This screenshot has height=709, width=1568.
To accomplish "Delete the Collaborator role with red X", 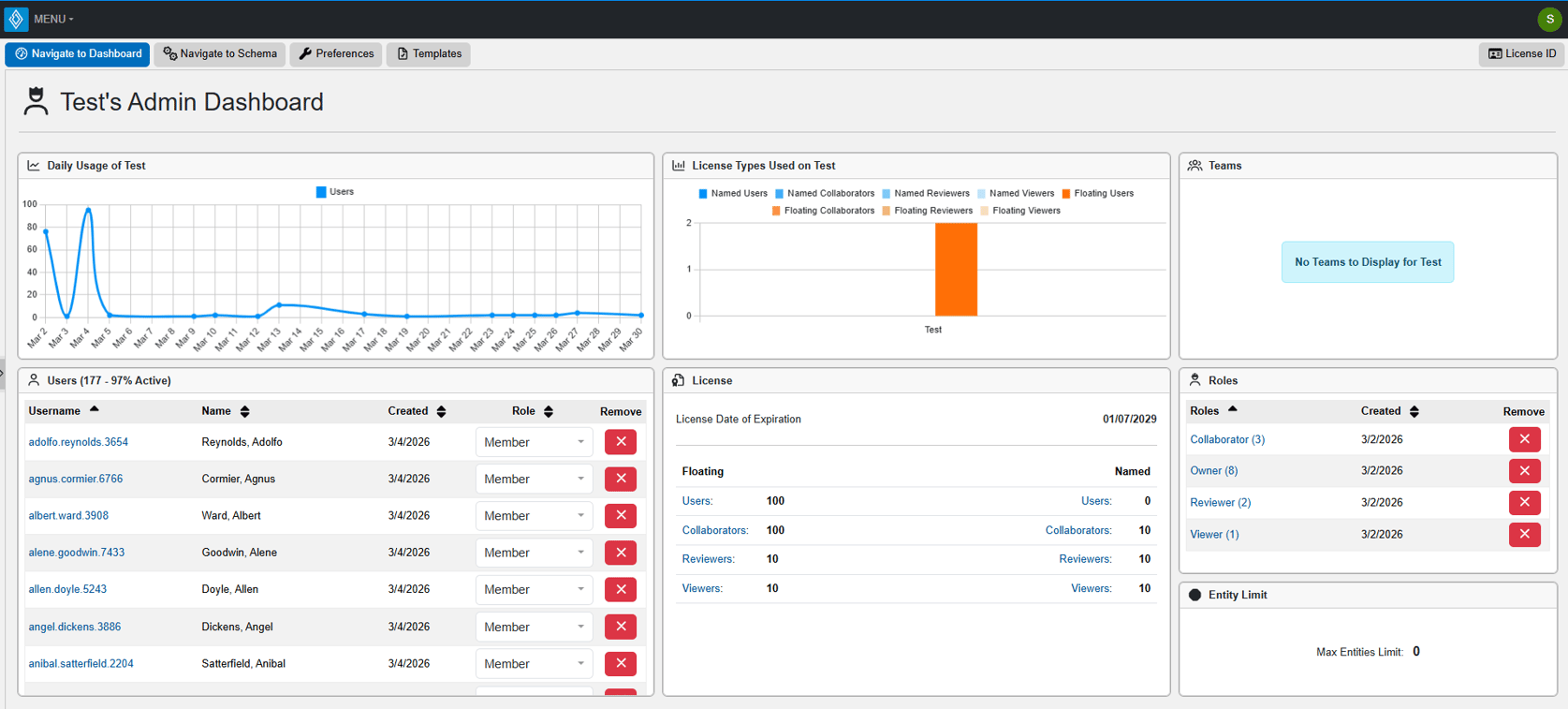I will (x=1525, y=439).
